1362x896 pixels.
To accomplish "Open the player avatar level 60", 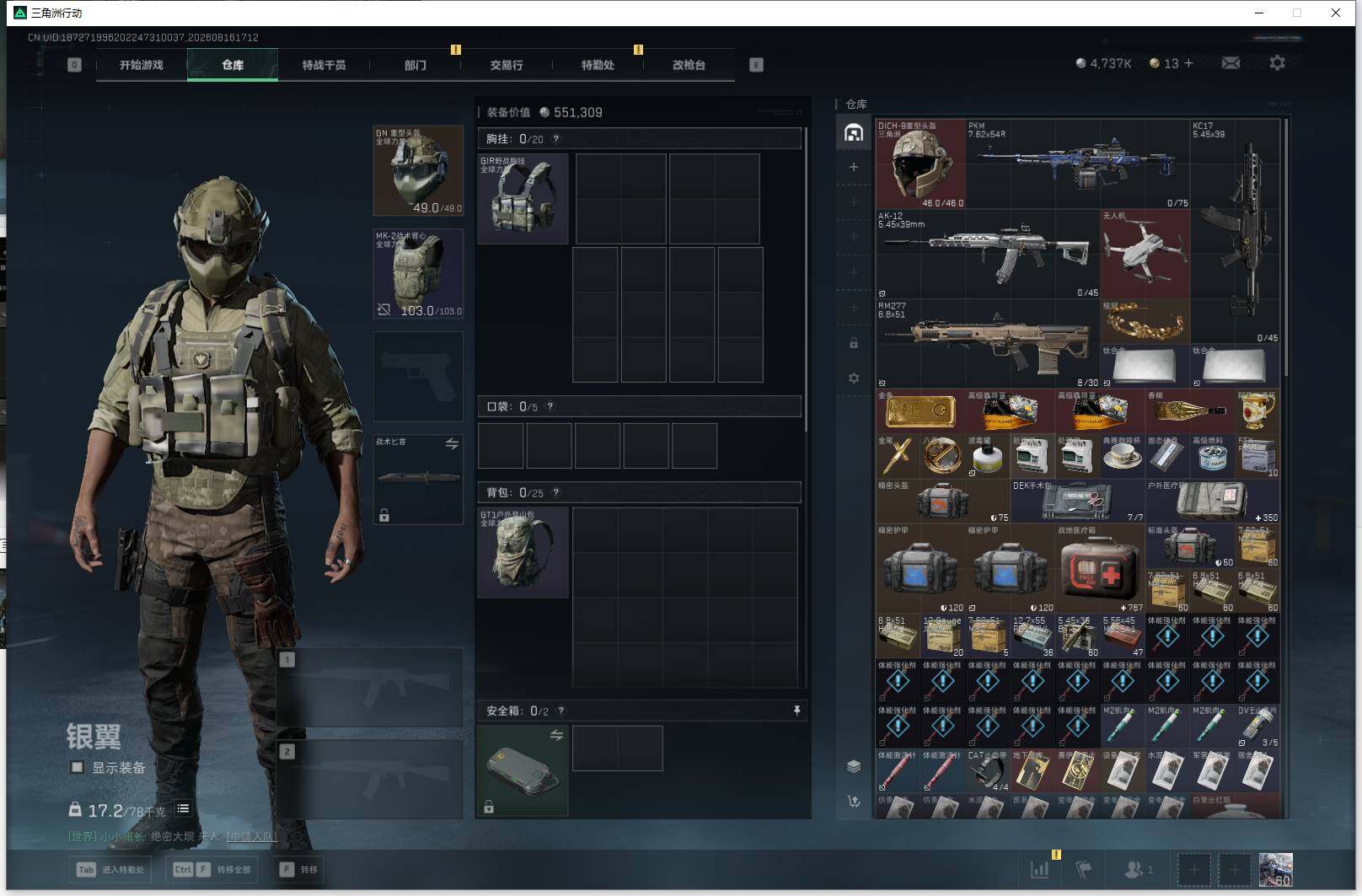I will click(x=1275, y=869).
